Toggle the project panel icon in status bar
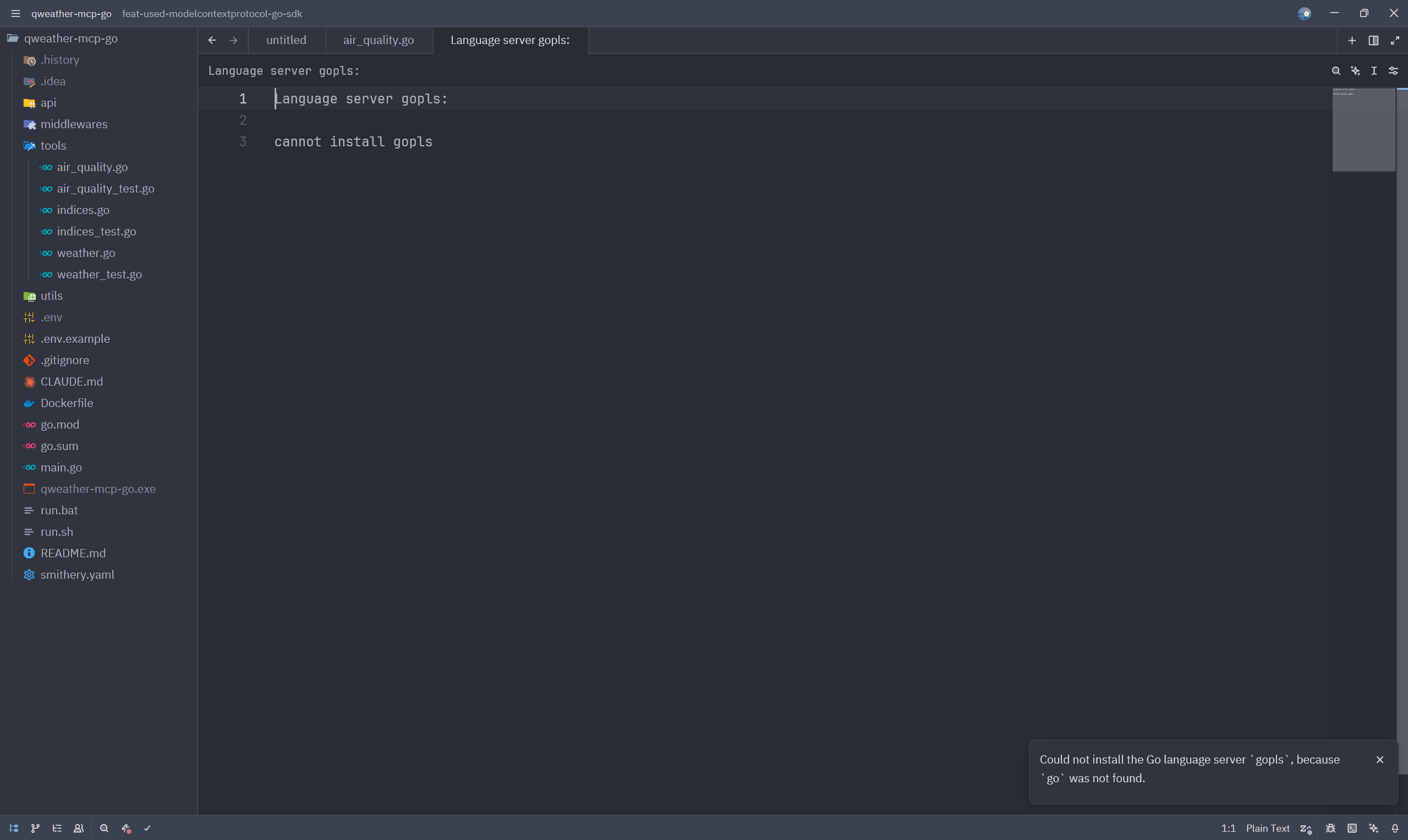This screenshot has width=1408, height=840. click(14, 828)
